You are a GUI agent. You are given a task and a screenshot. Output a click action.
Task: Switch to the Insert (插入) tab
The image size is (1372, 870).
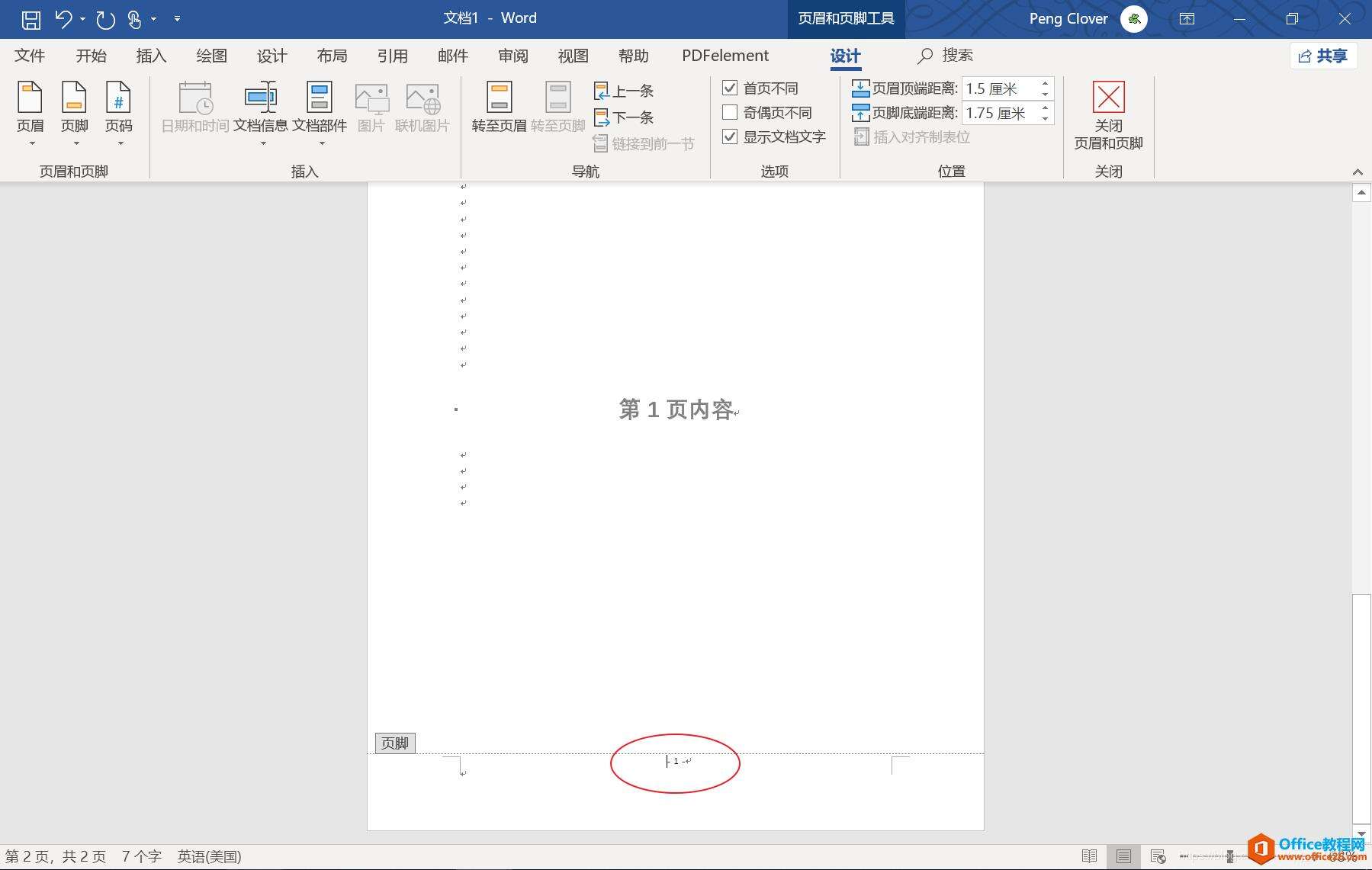click(151, 56)
